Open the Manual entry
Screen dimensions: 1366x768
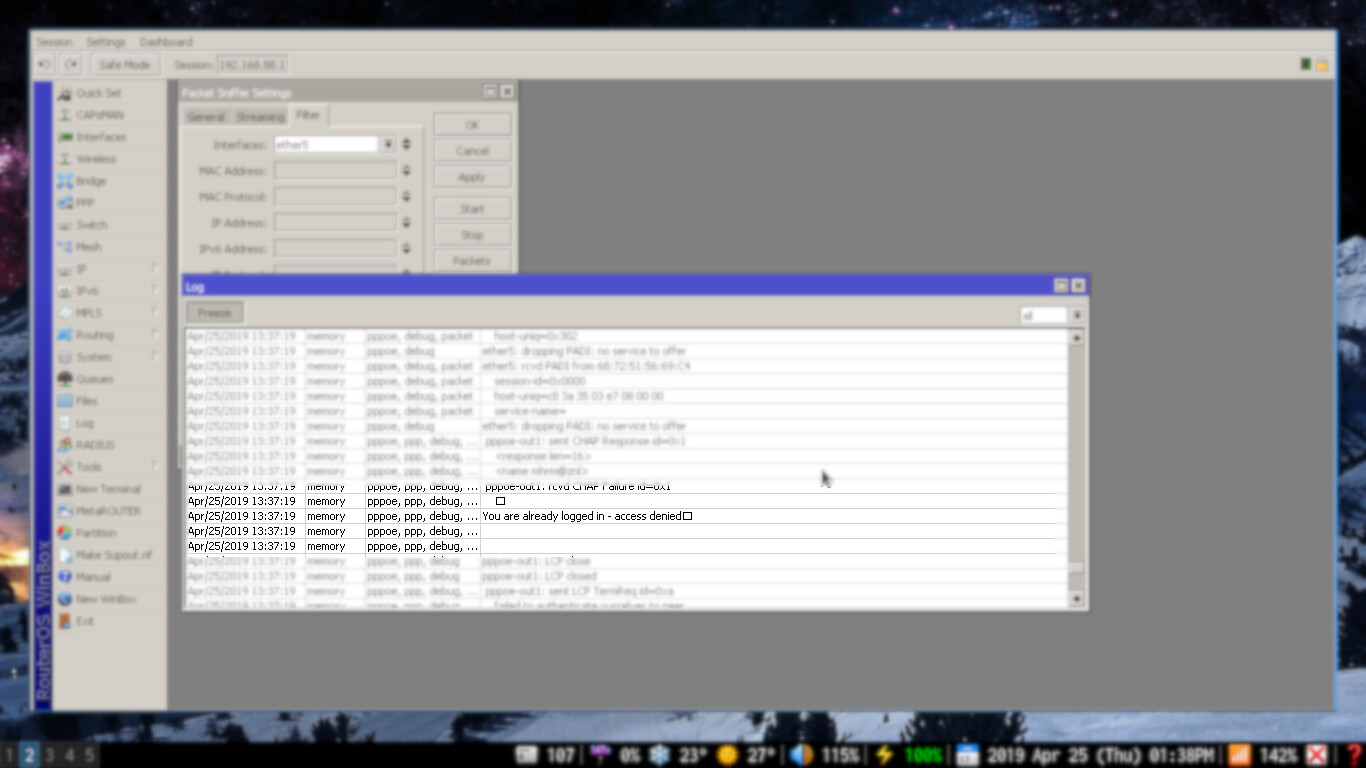click(x=93, y=577)
